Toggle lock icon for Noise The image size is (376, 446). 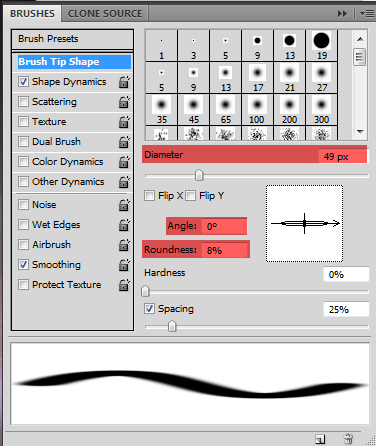coord(124,205)
